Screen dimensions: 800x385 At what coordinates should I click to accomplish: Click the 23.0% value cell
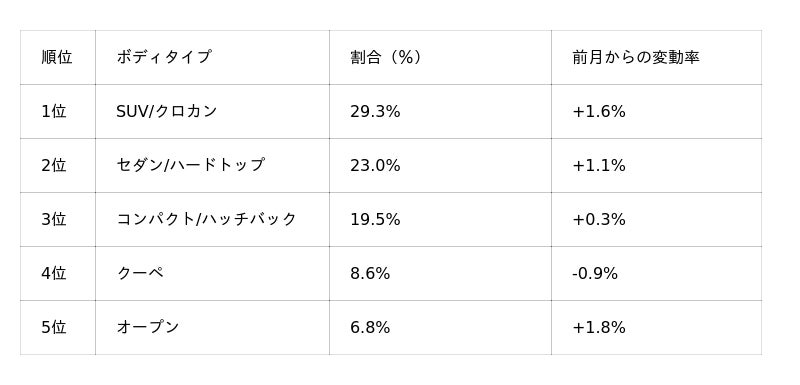tap(440, 165)
